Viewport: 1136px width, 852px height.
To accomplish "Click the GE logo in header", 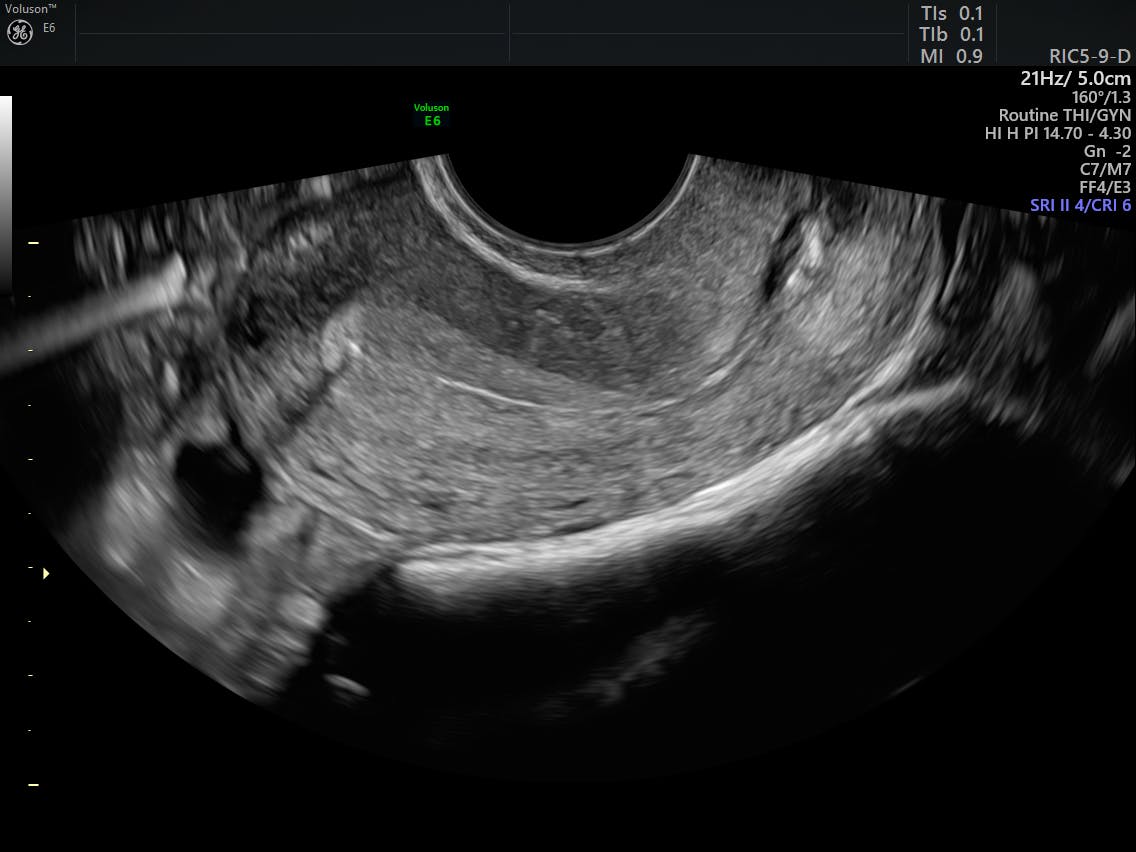I will [20, 32].
